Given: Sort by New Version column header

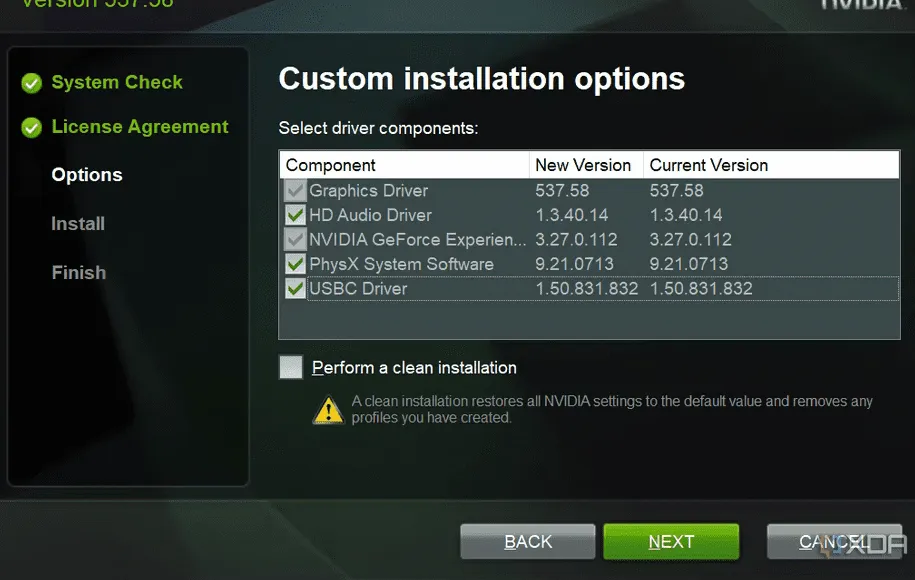Looking at the screenshot, I should click(583, 165).
